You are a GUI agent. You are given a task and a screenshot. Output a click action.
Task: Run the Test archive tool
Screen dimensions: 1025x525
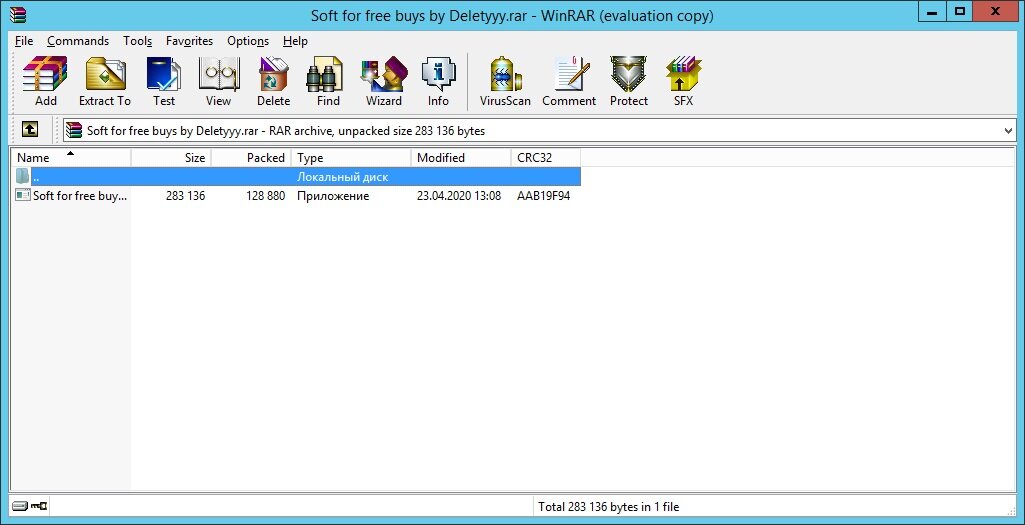coord(164,81)
